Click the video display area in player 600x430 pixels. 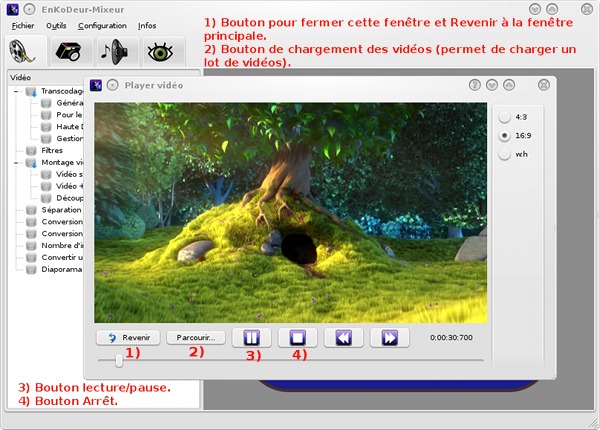pyautogui.click(x=290, y=213)
